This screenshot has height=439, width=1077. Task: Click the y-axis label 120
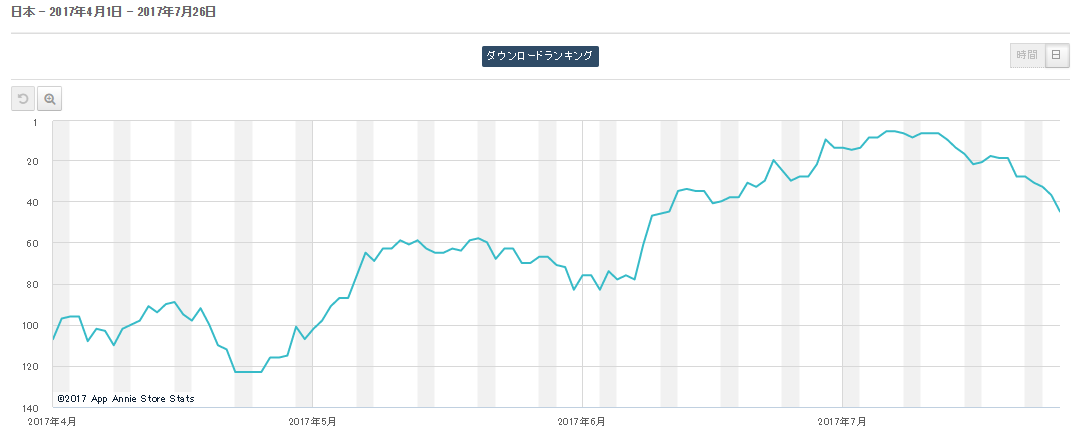pos(30,367)
